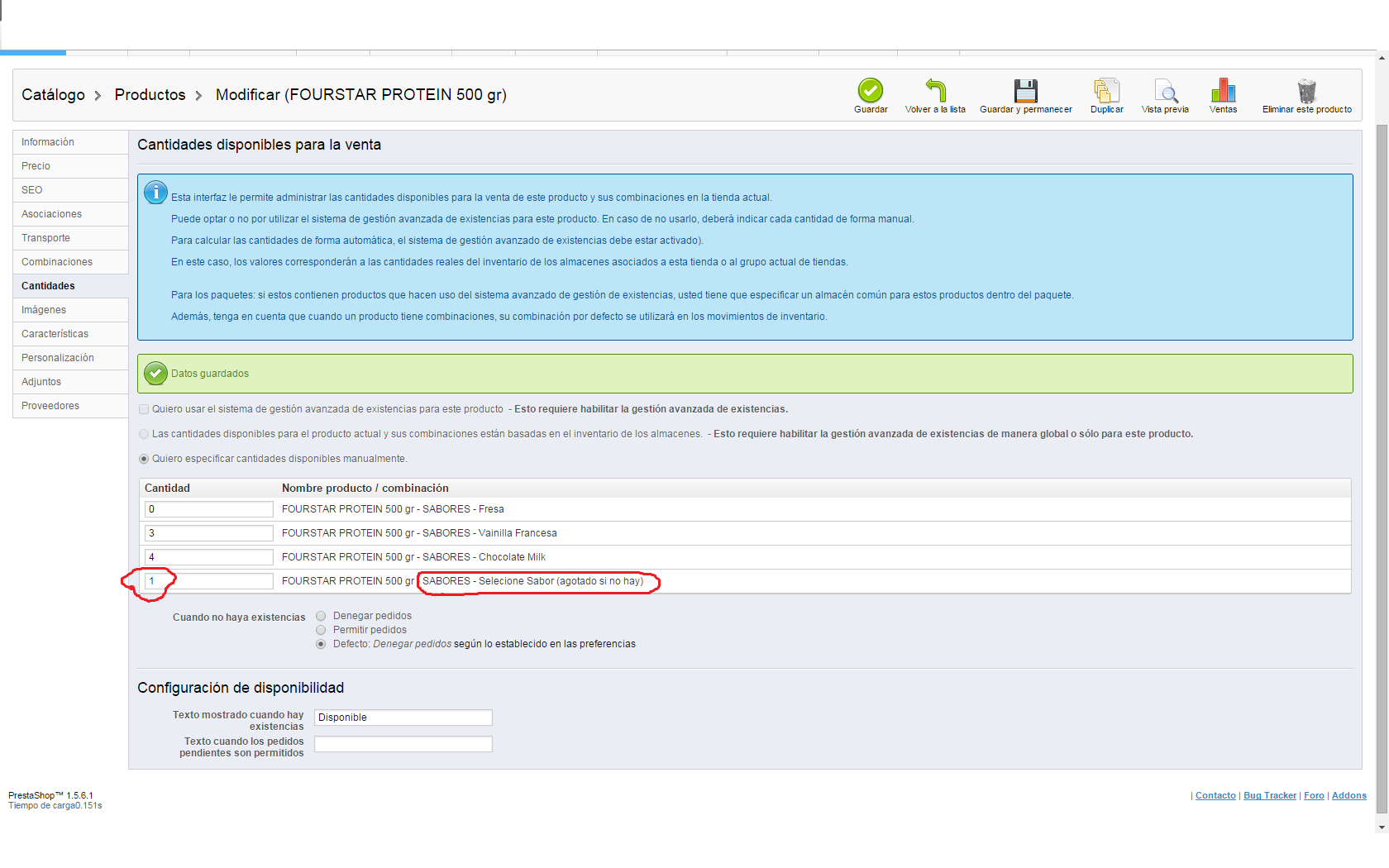This screenshot has width=1389, height=868.
Task: Select specify quantities manually radio option
Action: pos(144,459)
